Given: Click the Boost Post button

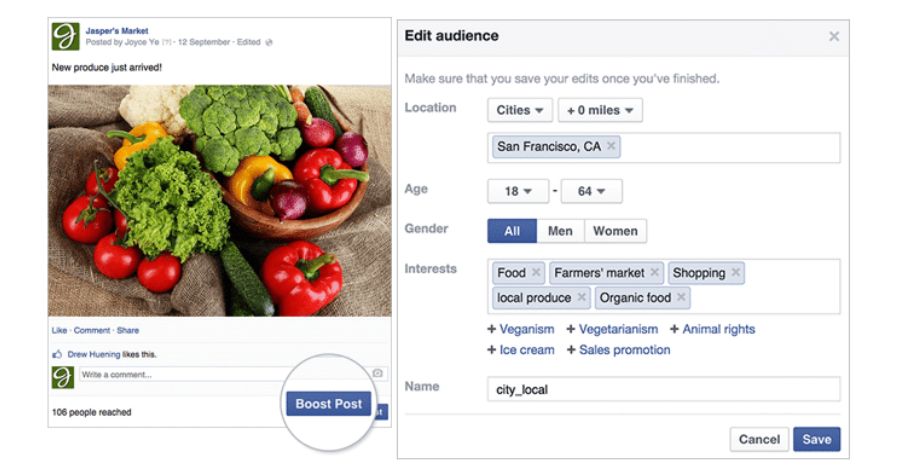Looking at the screenshot, I should [x=328, y=404].
